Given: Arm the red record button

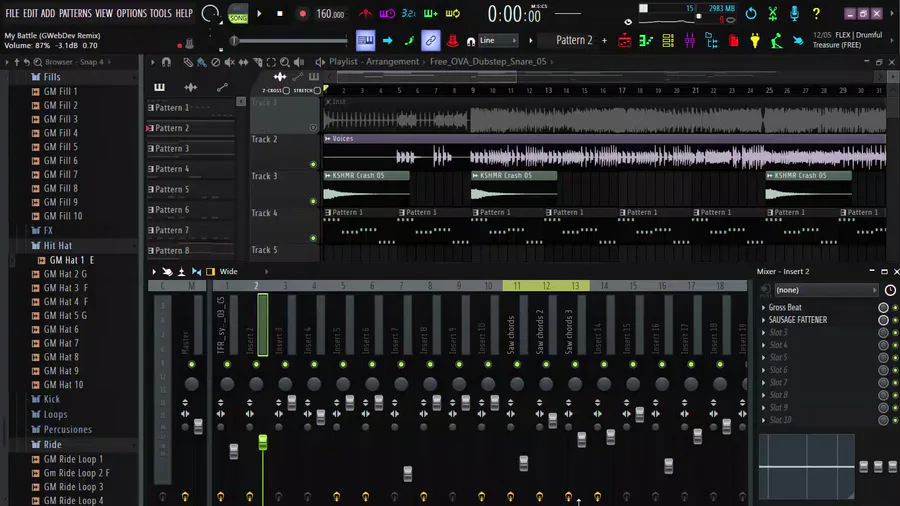Looking at the screenshot, I should 302,14.
